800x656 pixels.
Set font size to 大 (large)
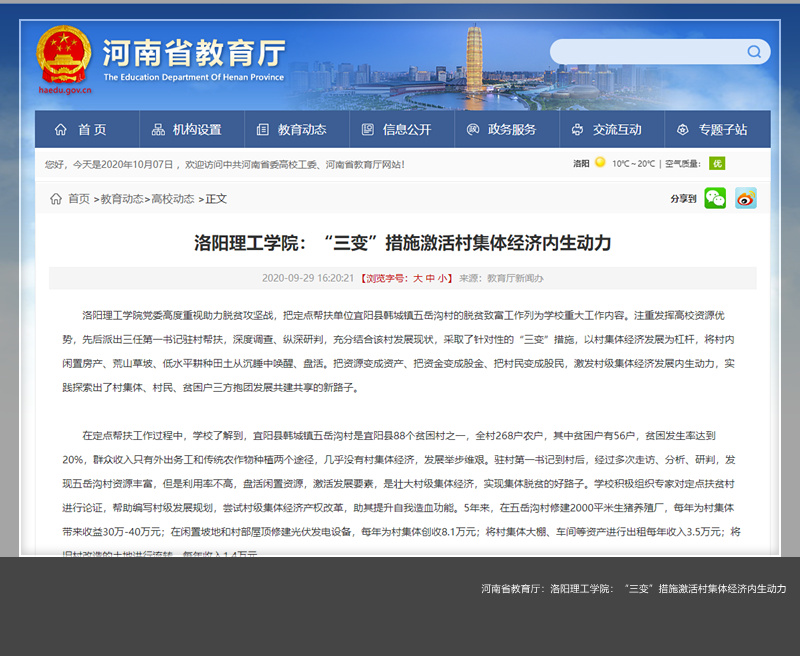(x=418, y=278)
